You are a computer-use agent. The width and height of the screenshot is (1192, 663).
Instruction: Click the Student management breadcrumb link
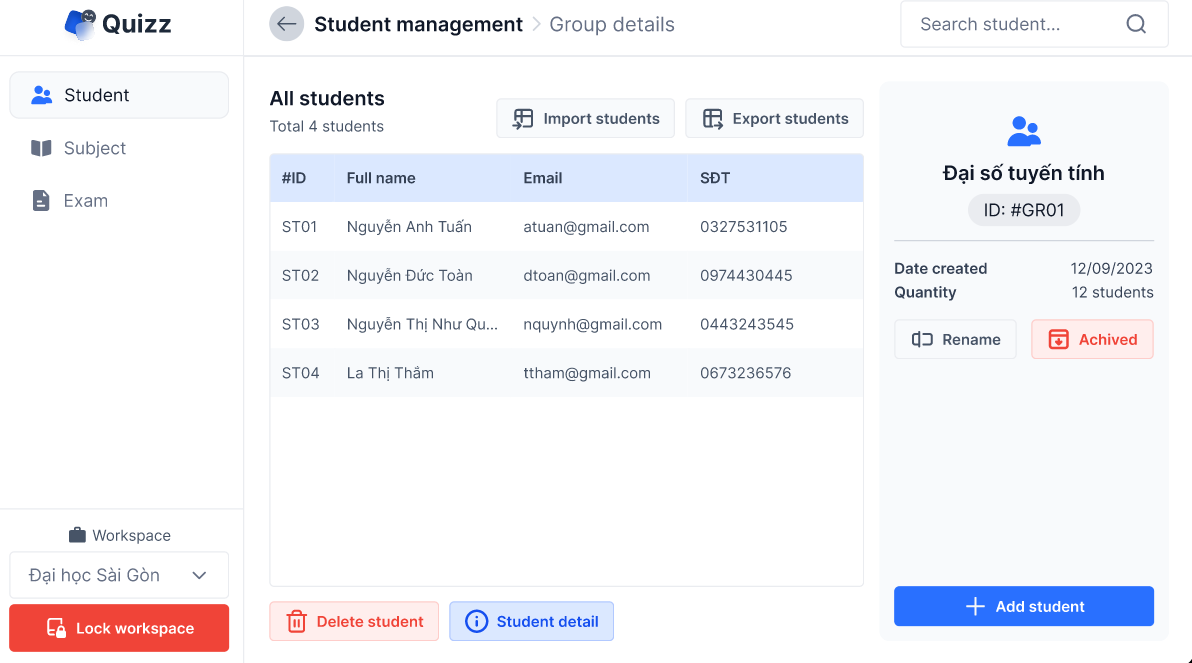coord(418,24)
